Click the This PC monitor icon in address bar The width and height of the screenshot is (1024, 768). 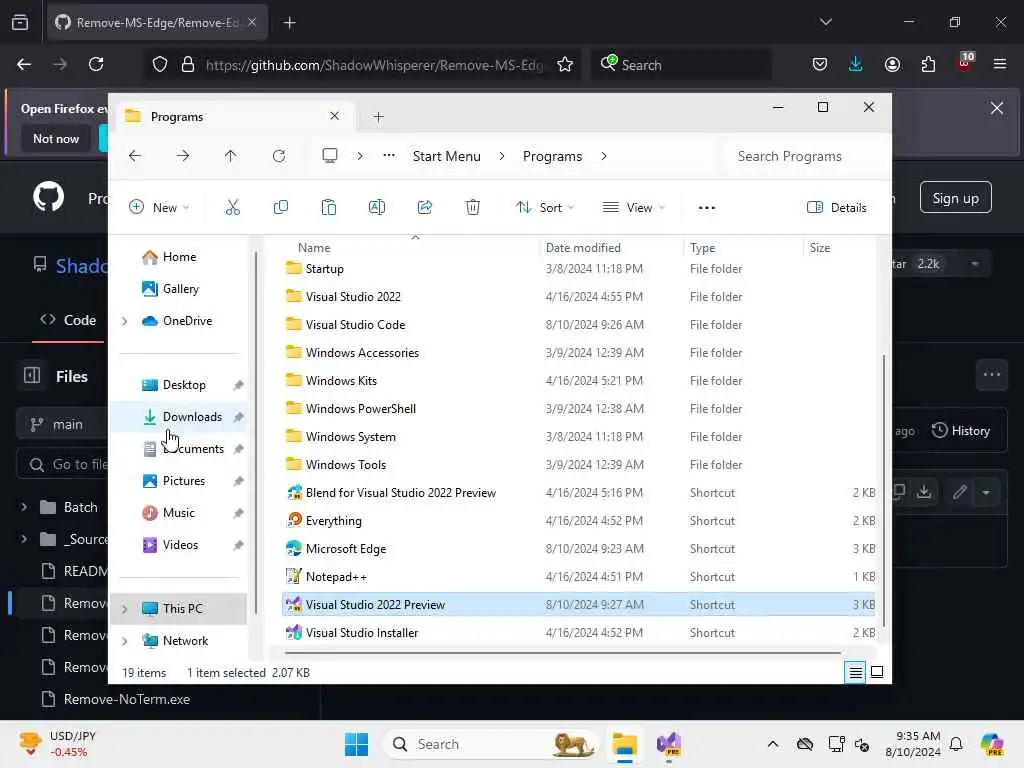[x=330, y=155]
